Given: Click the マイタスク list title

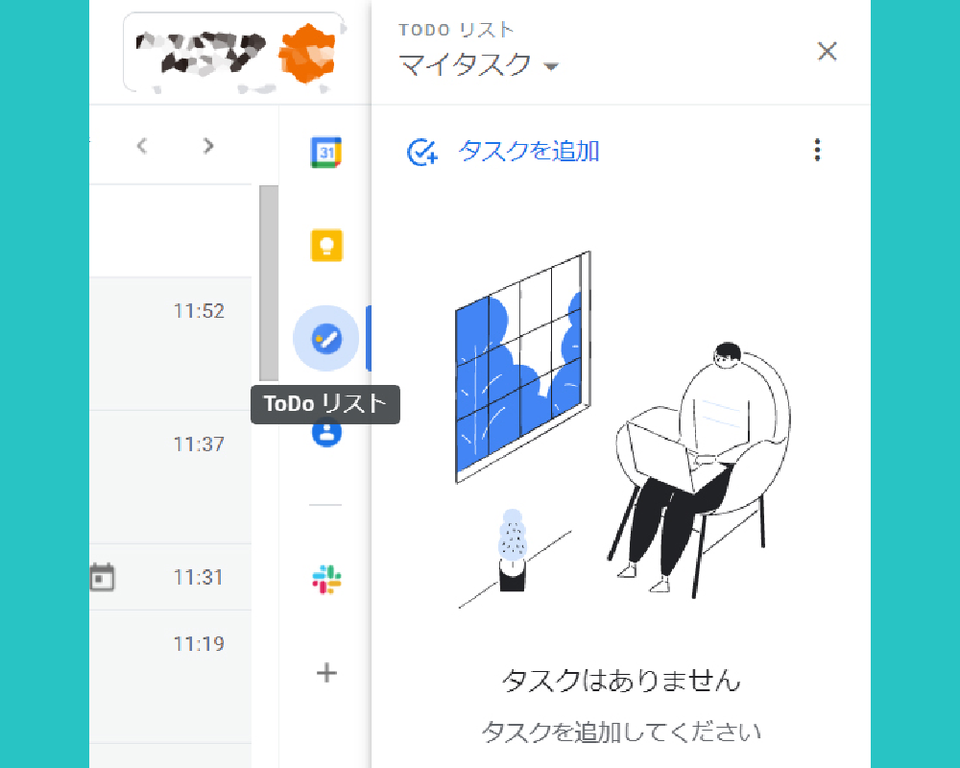Looking at the screenshot, I should tap(465, 64).
